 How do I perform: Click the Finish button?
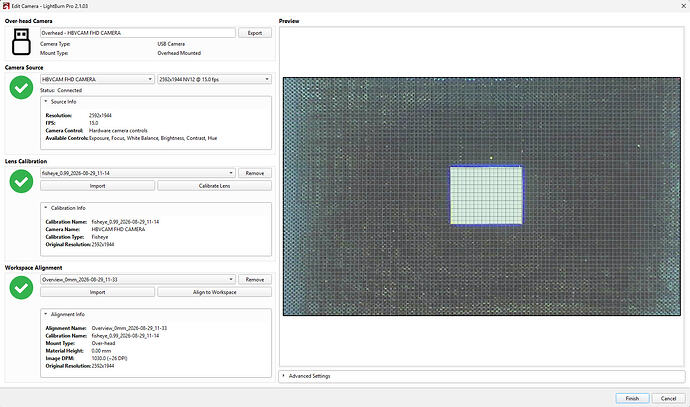pyautogui.click(x=632, y=398)
